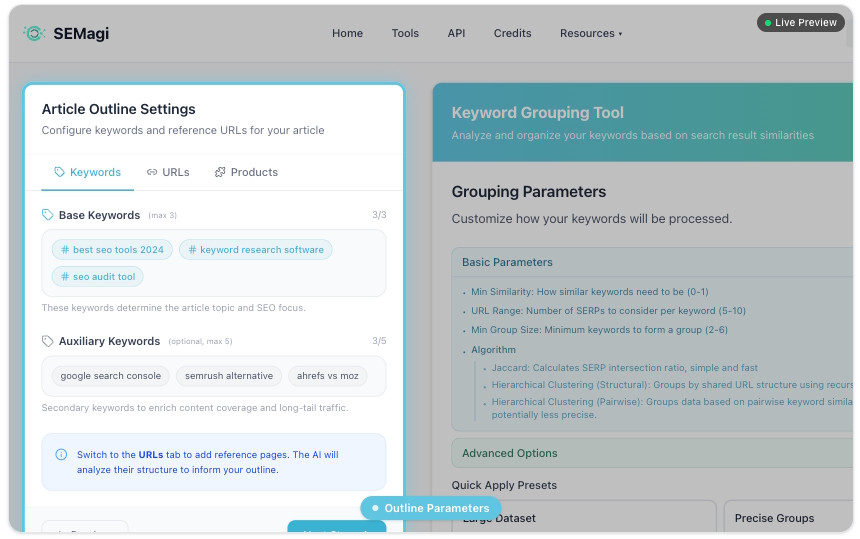The image size is (860, 539).
Task: Go to the API page
Action: click(x=456, y=33)
